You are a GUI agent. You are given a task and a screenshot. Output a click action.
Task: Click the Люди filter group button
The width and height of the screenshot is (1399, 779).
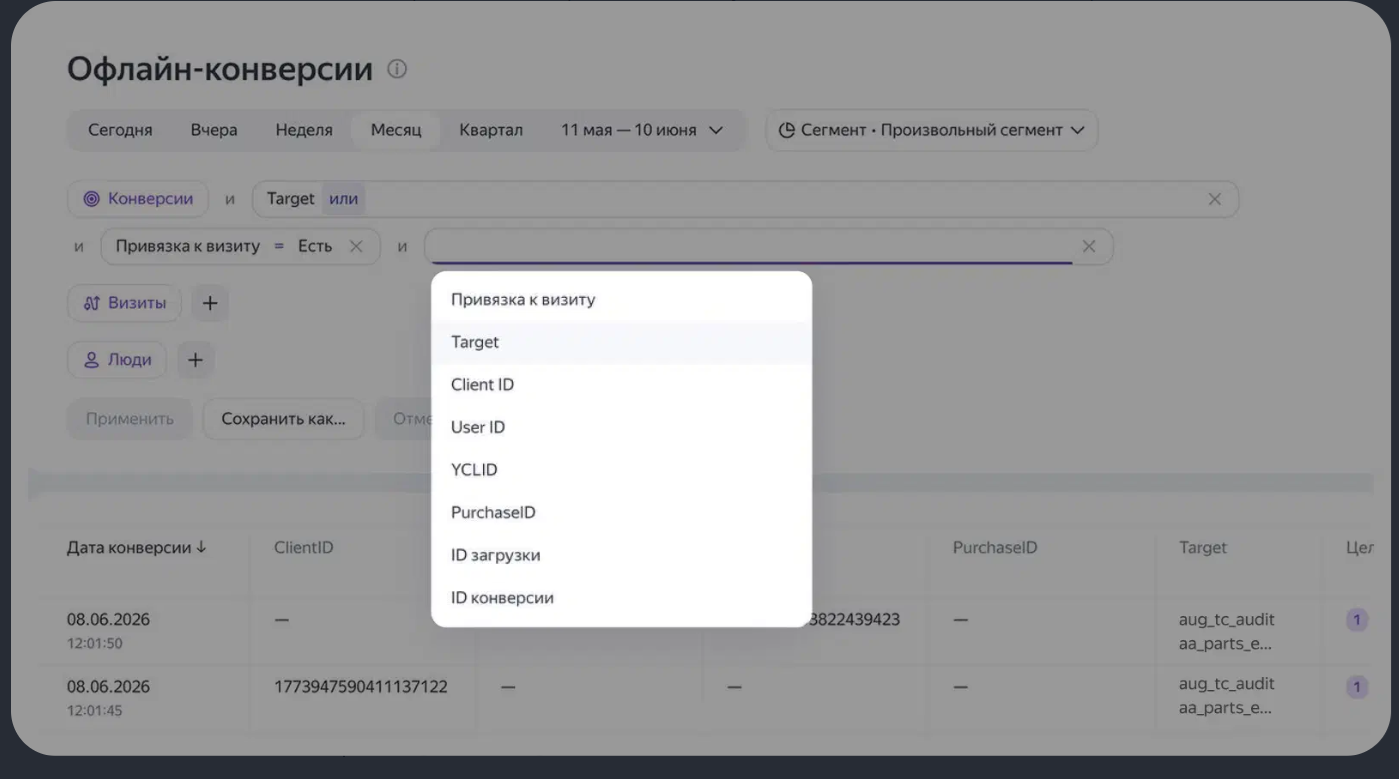click(117, 360)
